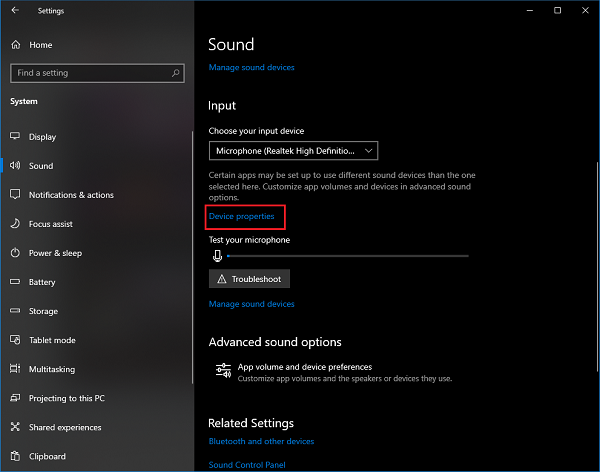600x472 pixels.
Task: Click Manage sound devices under Troubleshoot
Action: click(x=251, y=304)
